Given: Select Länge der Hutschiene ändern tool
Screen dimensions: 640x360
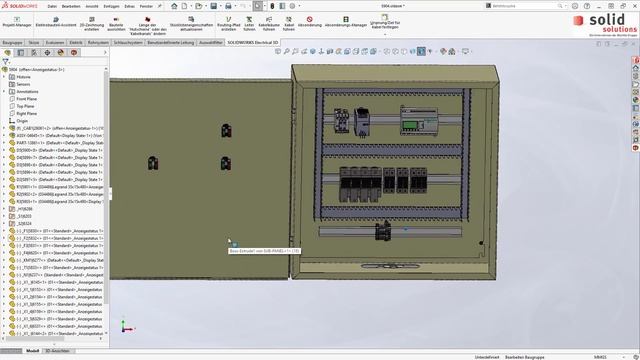Looking at the screenshot, I should pos(148,26).
